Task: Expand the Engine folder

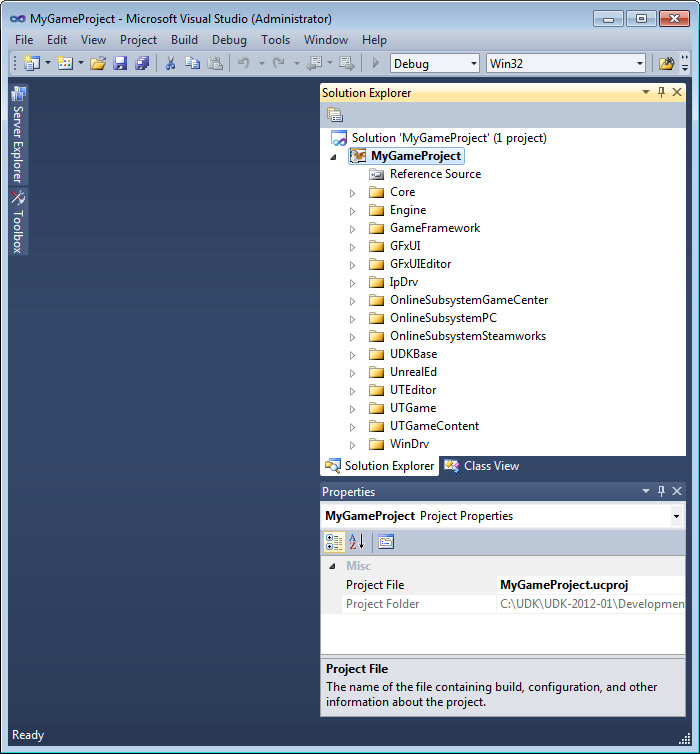Action: (352, 211)
